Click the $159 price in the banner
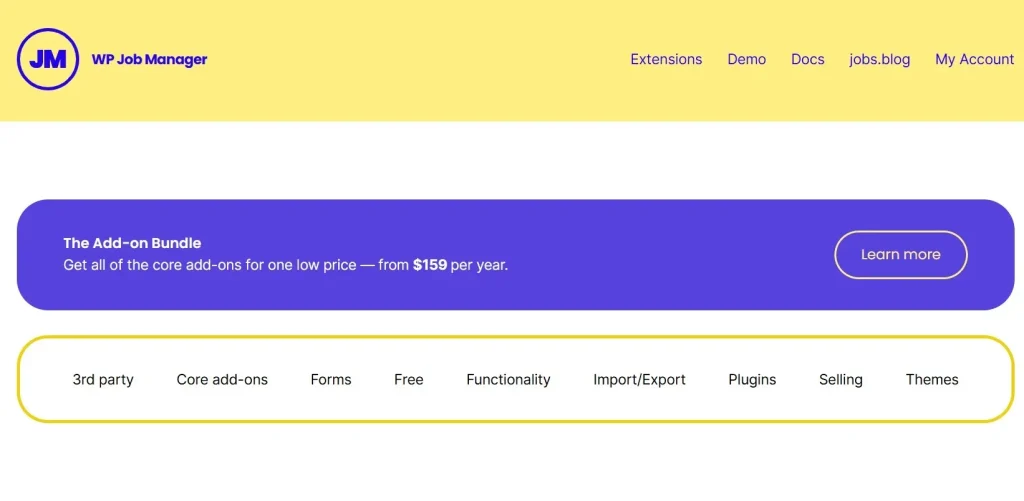 point(430,266)
